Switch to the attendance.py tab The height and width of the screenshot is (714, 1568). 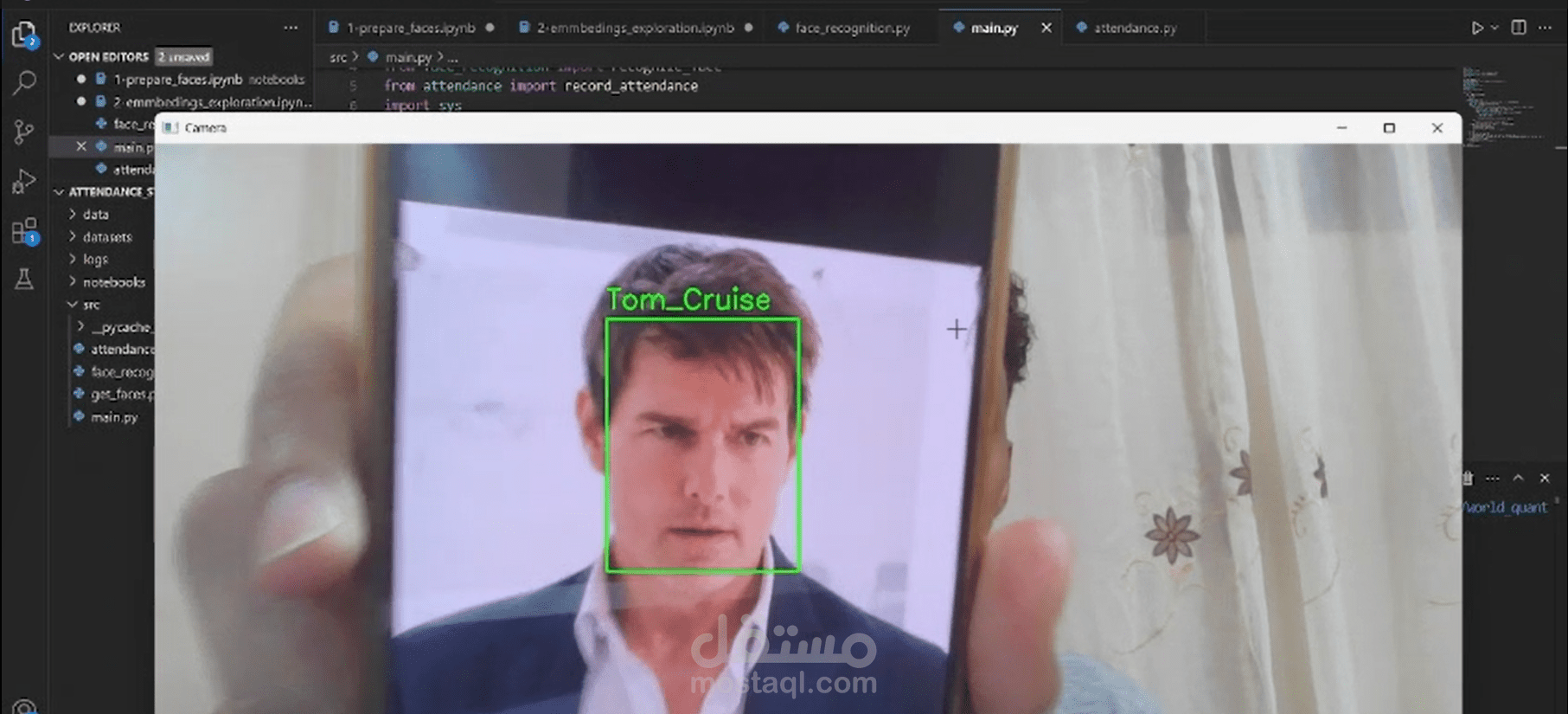(x=1135, y=28)
